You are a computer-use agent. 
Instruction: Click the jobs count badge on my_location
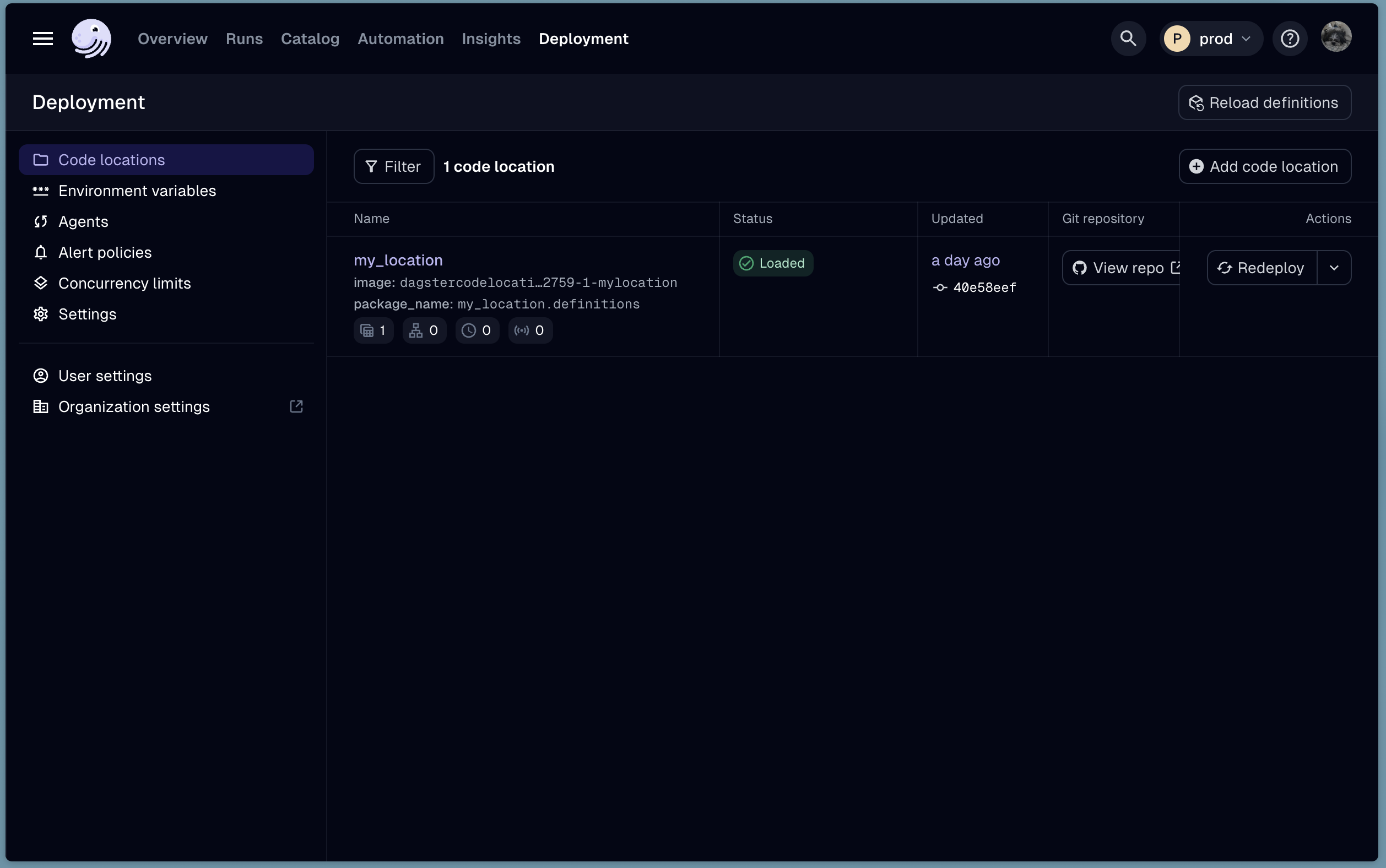pos(424,330)
